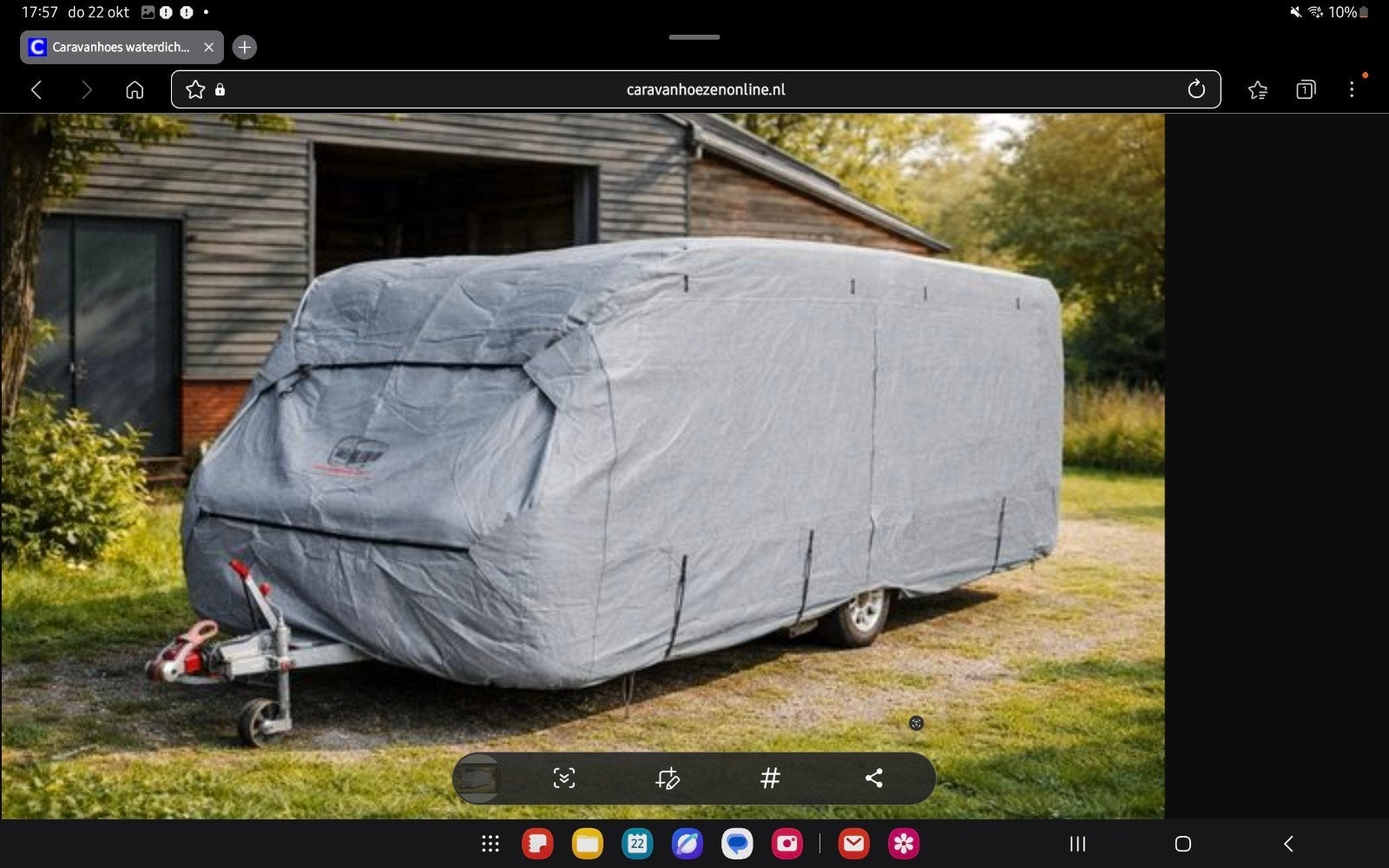Screen dimensions: 1389x868
Task: Reload the caravanhoezenonline.nl page
Action: (x=1196, y=89)
